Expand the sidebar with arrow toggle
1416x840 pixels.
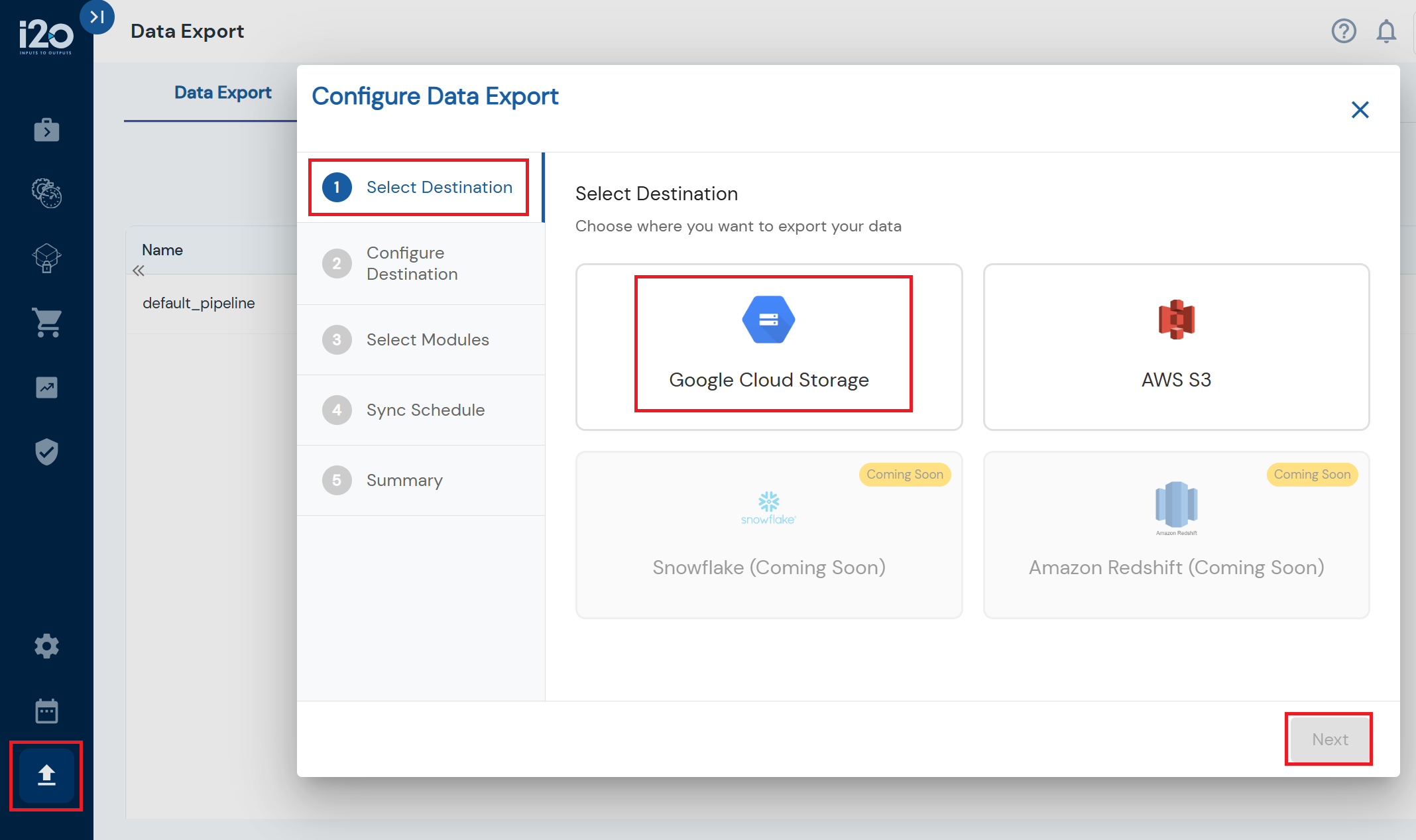(x=97, y=17)
